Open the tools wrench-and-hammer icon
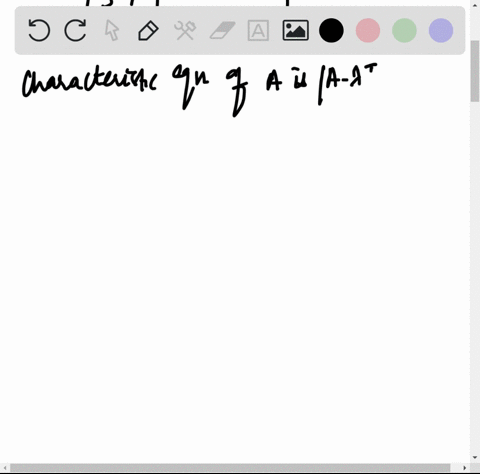 (x=185, y=30)
